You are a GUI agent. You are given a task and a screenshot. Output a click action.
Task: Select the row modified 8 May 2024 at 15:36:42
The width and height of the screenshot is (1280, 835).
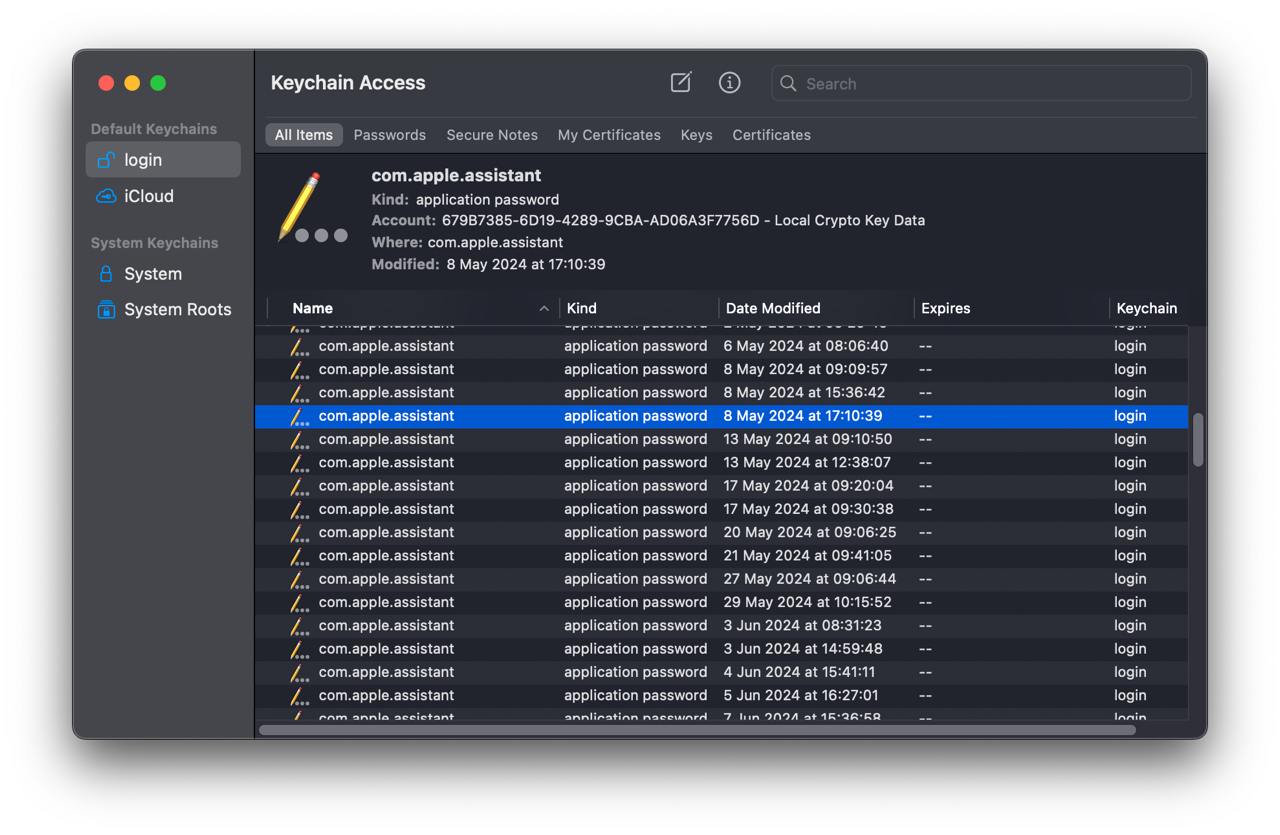pyautogui.click(x=722, y=393)
